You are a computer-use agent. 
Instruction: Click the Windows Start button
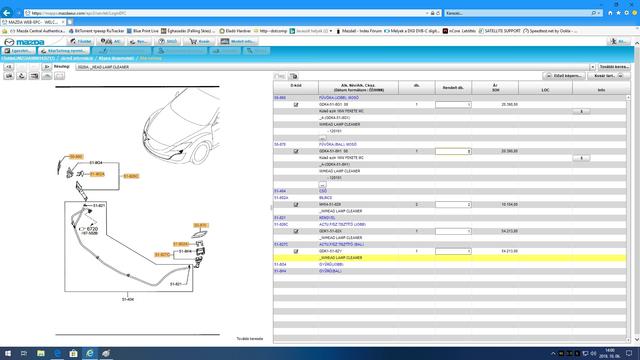click(8, 353)
